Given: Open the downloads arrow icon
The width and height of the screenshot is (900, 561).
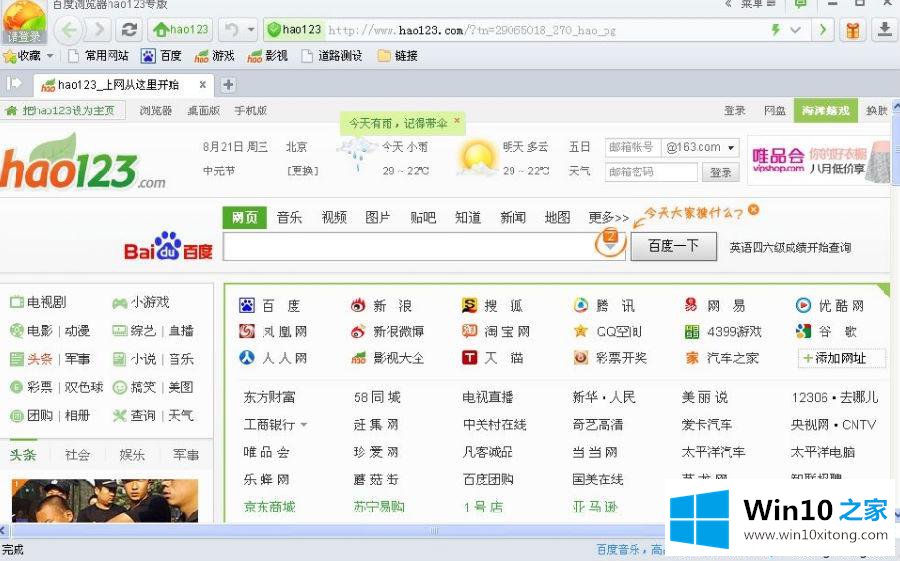Looking at the screenshot, I should click(x=885, y=30).
